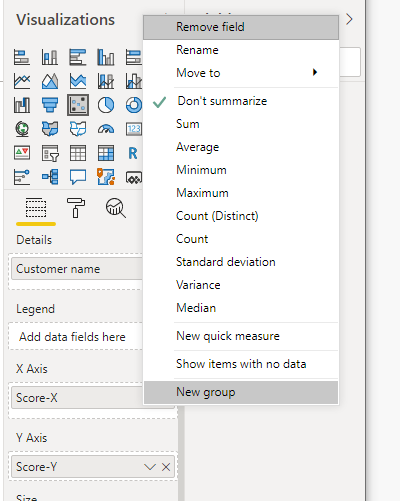Screen dimensions: 400x501
Task: Select the Matrix visual
Action: [x=106, y=153]
